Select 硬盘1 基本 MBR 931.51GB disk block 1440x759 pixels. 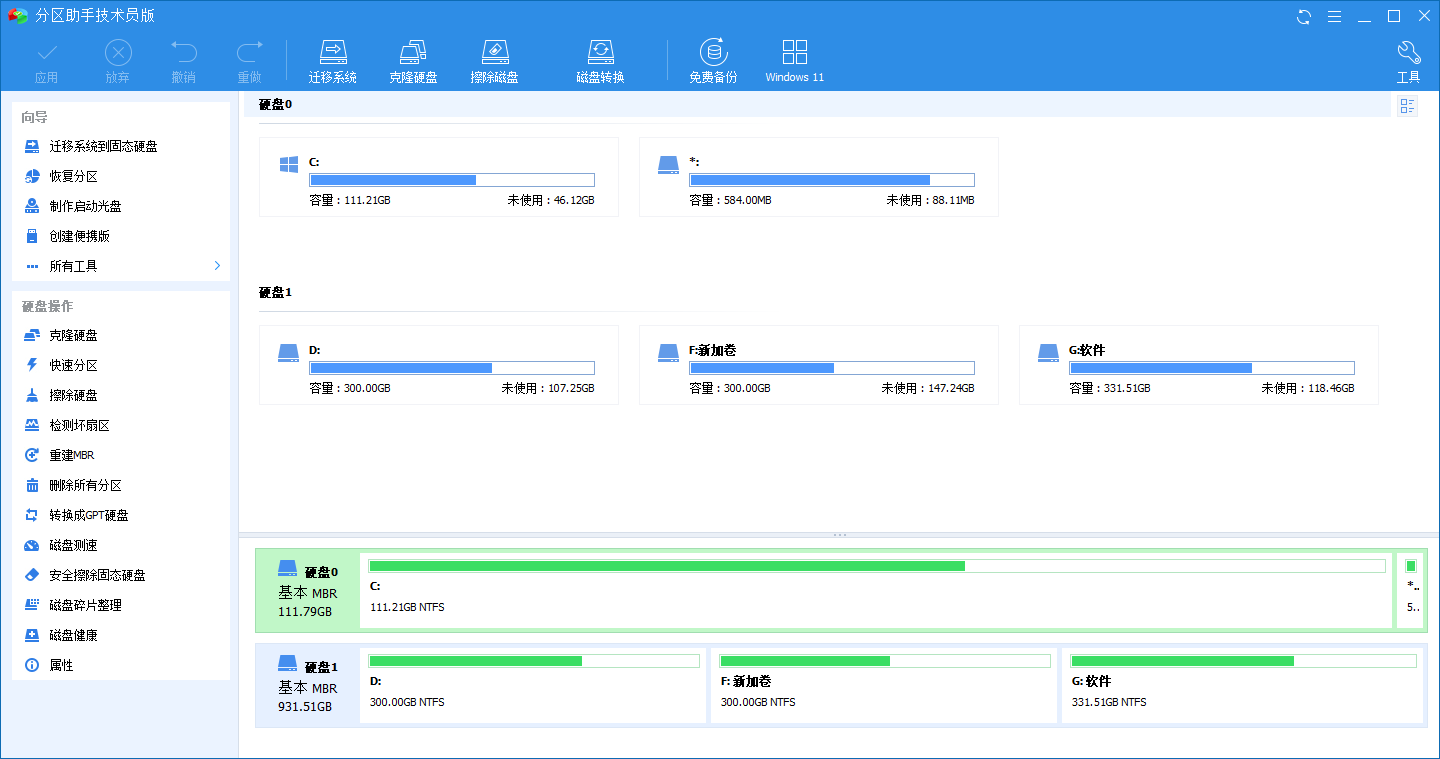[x=308, y=687]
